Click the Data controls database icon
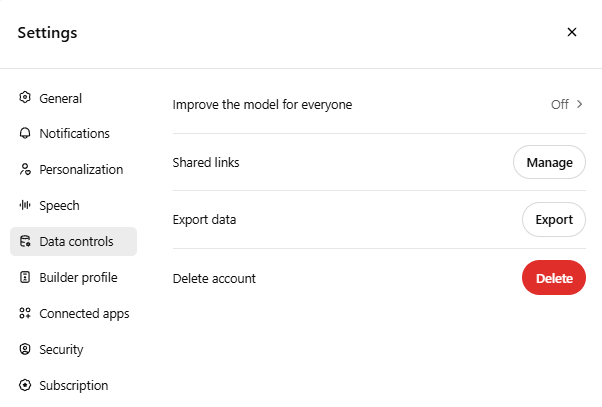This screenshot has width=602, height=407. tap(25, 241)
